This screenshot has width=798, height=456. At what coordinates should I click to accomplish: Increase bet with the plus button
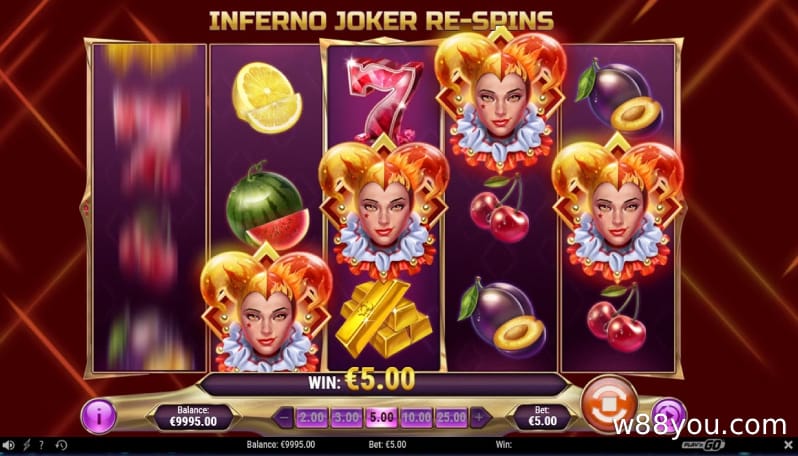pos(478,418)
